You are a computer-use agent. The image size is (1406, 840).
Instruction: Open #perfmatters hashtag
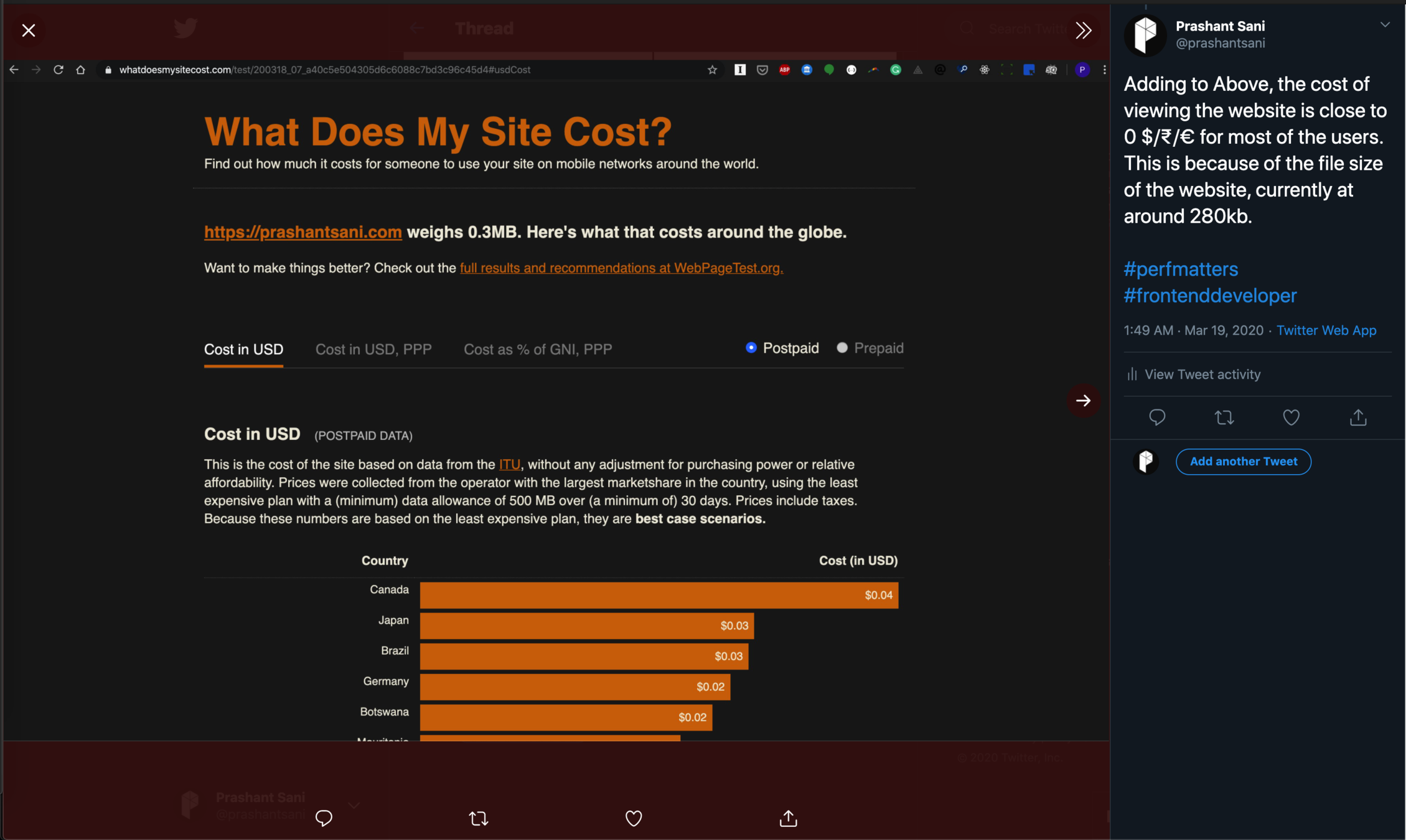click(x=1180, y=269)
